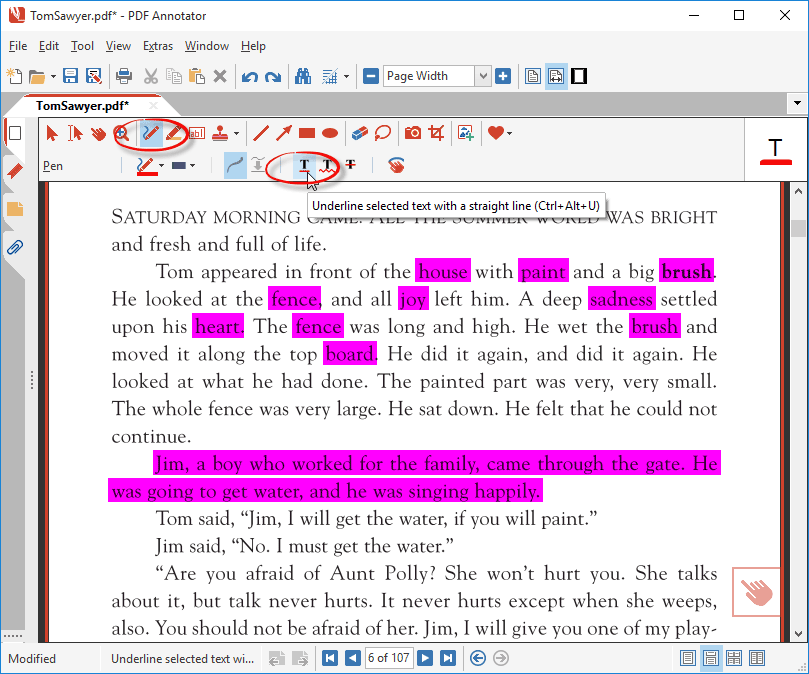Toggle wavy underline for selected text
809x674 pixels.
[327, 166]
